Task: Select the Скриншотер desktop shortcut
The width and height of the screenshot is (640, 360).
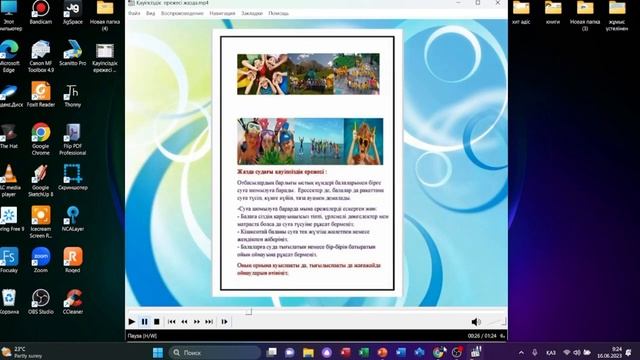Action: click(73, 177)
